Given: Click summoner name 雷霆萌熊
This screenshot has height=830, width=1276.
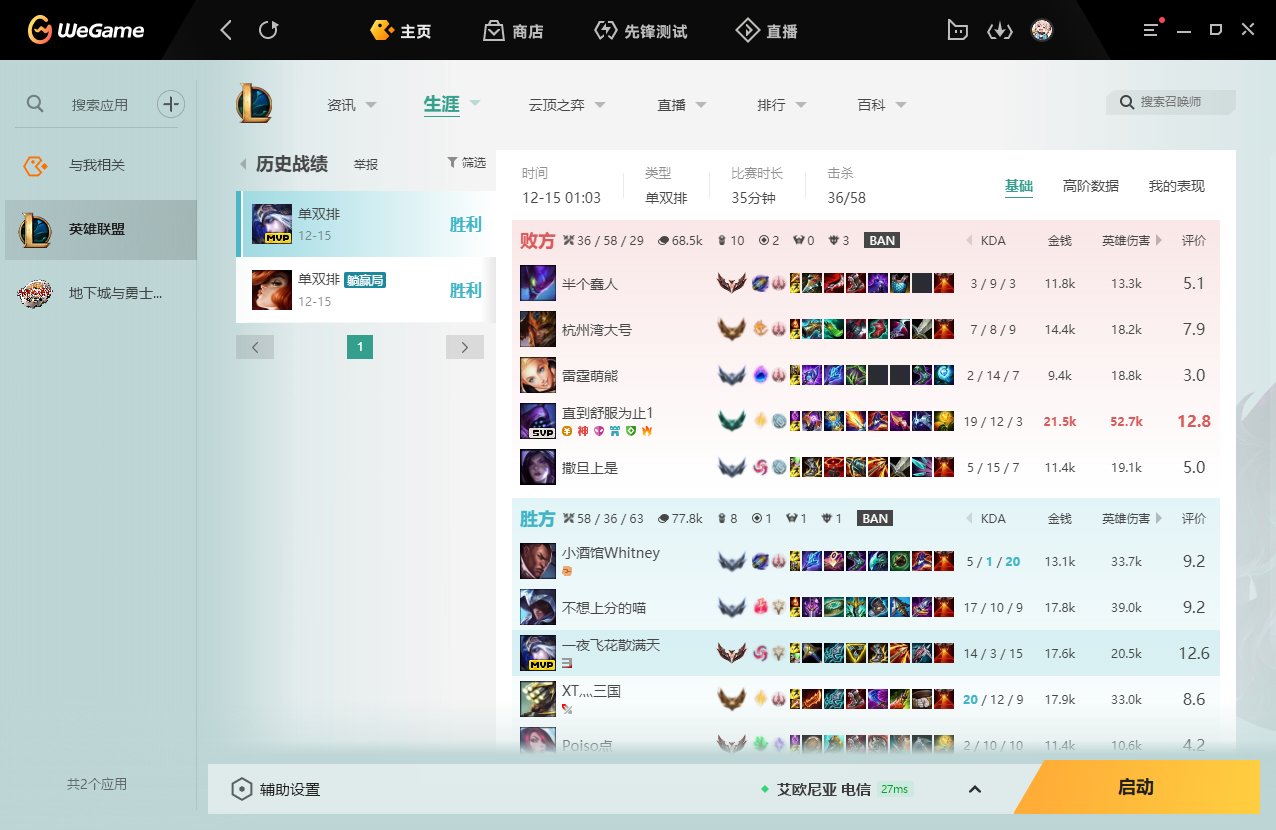Looking at the screenshot, I should [x=590, y=376].
